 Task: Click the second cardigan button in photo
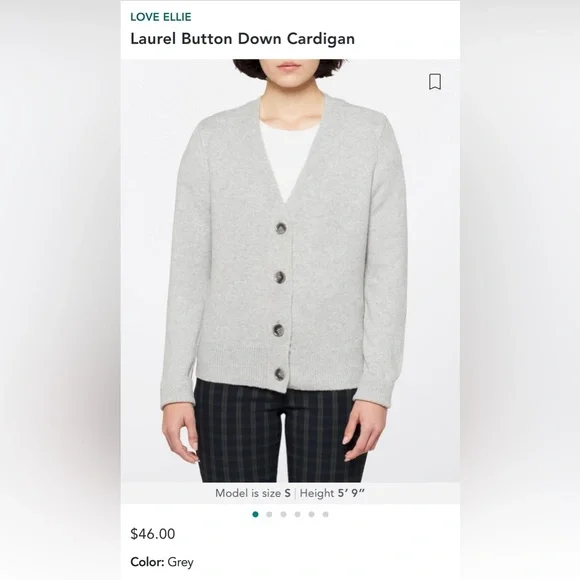[x=280, y=277]
